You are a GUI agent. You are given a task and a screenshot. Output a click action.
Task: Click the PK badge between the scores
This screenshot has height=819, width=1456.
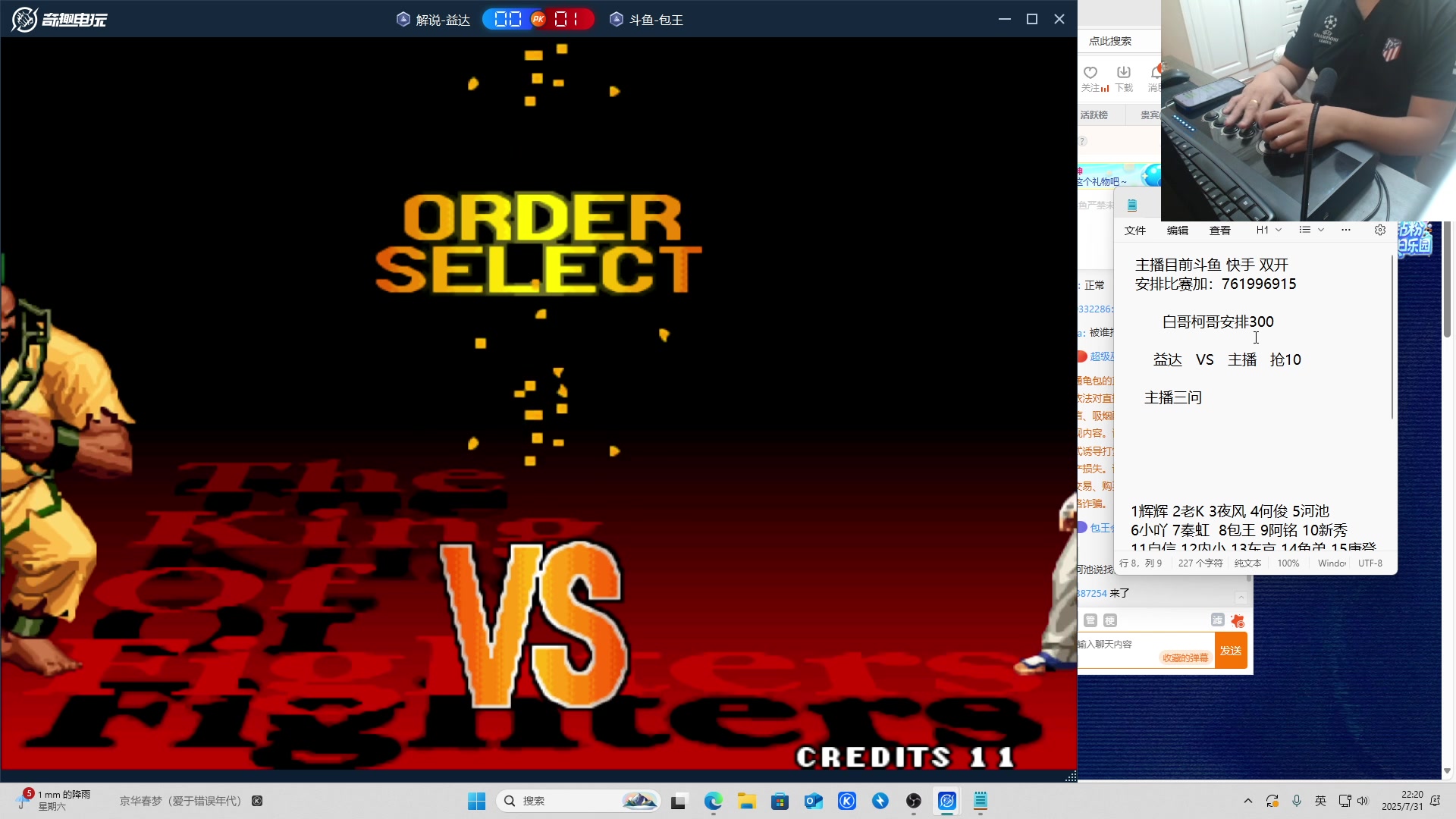click(x=538, y=20)
